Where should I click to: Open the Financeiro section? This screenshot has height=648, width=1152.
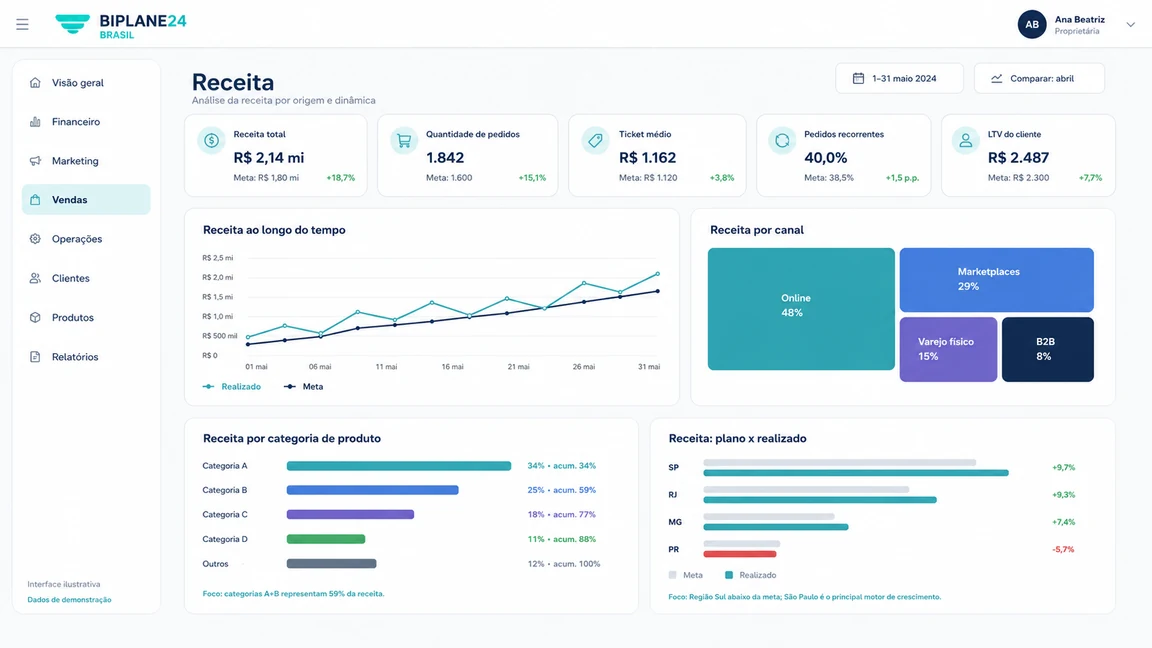click(x=86, y=122)
